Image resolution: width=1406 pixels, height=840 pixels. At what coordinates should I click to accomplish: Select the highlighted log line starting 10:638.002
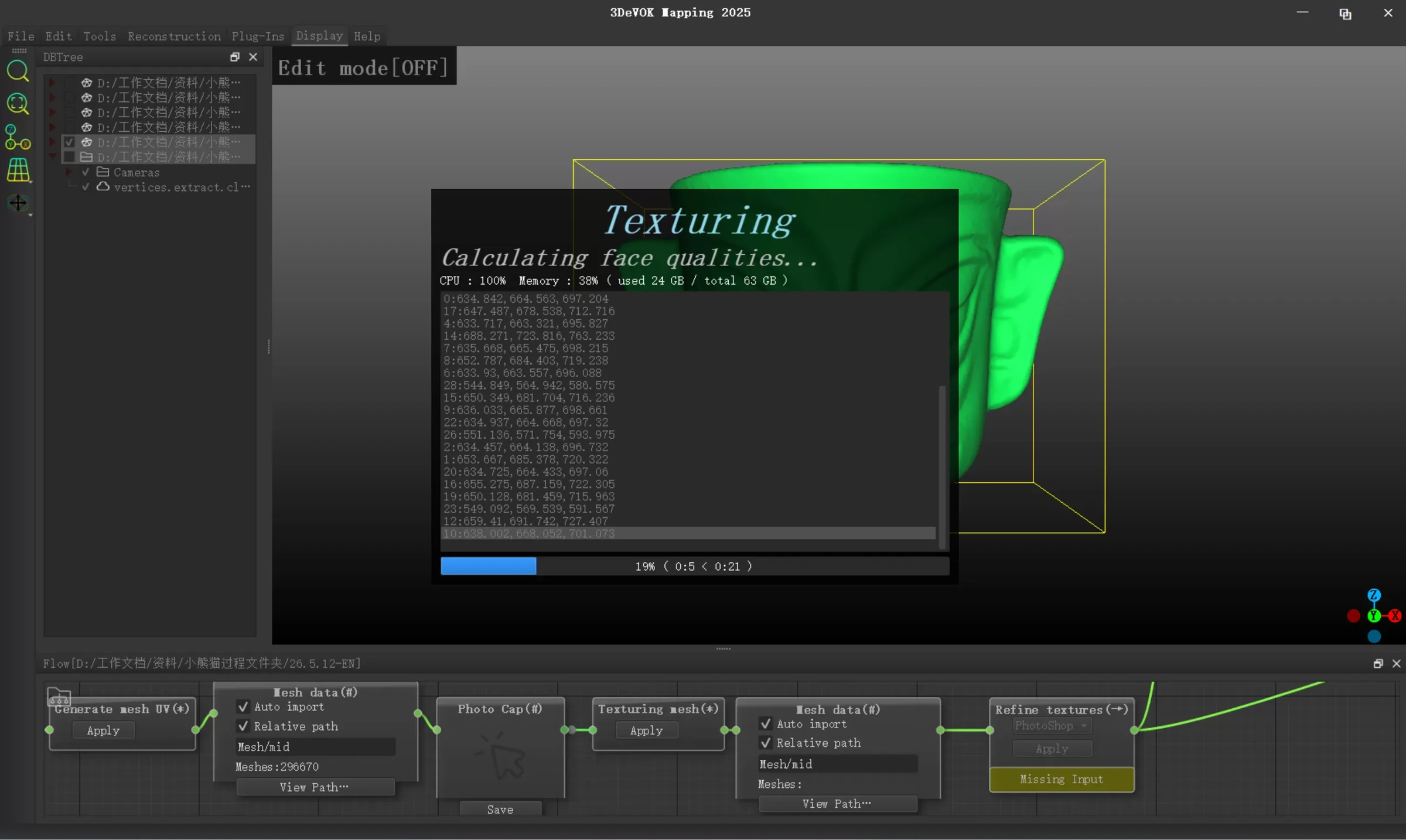click(688, 534)
